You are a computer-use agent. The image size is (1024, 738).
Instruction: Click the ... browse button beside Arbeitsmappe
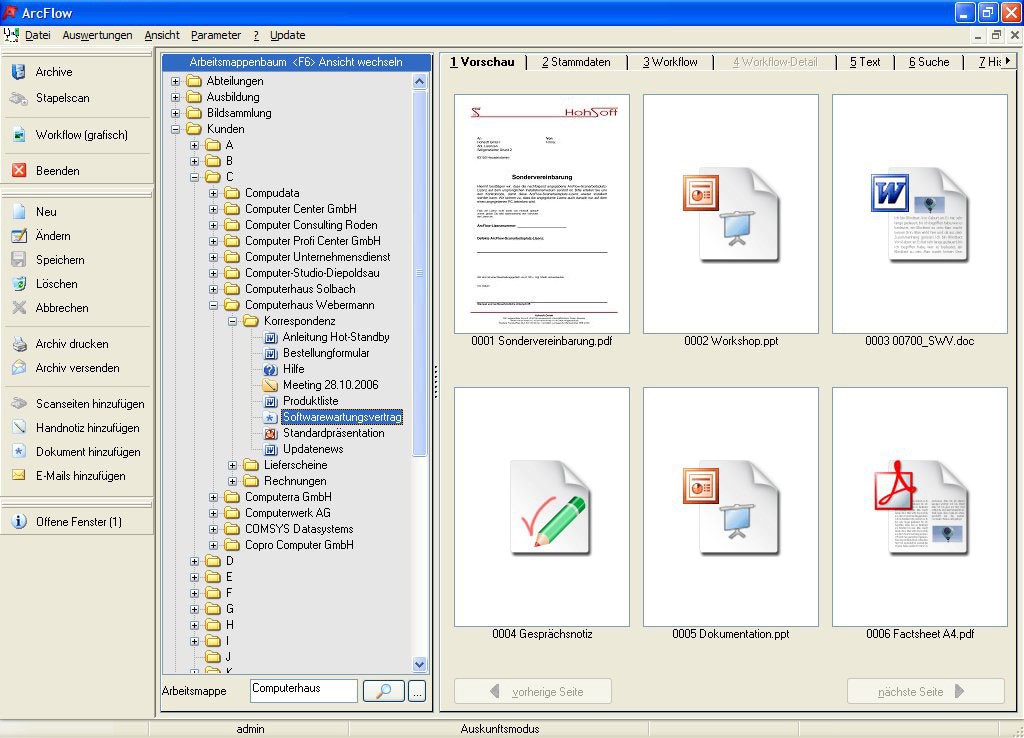click(x=417, y=690)
